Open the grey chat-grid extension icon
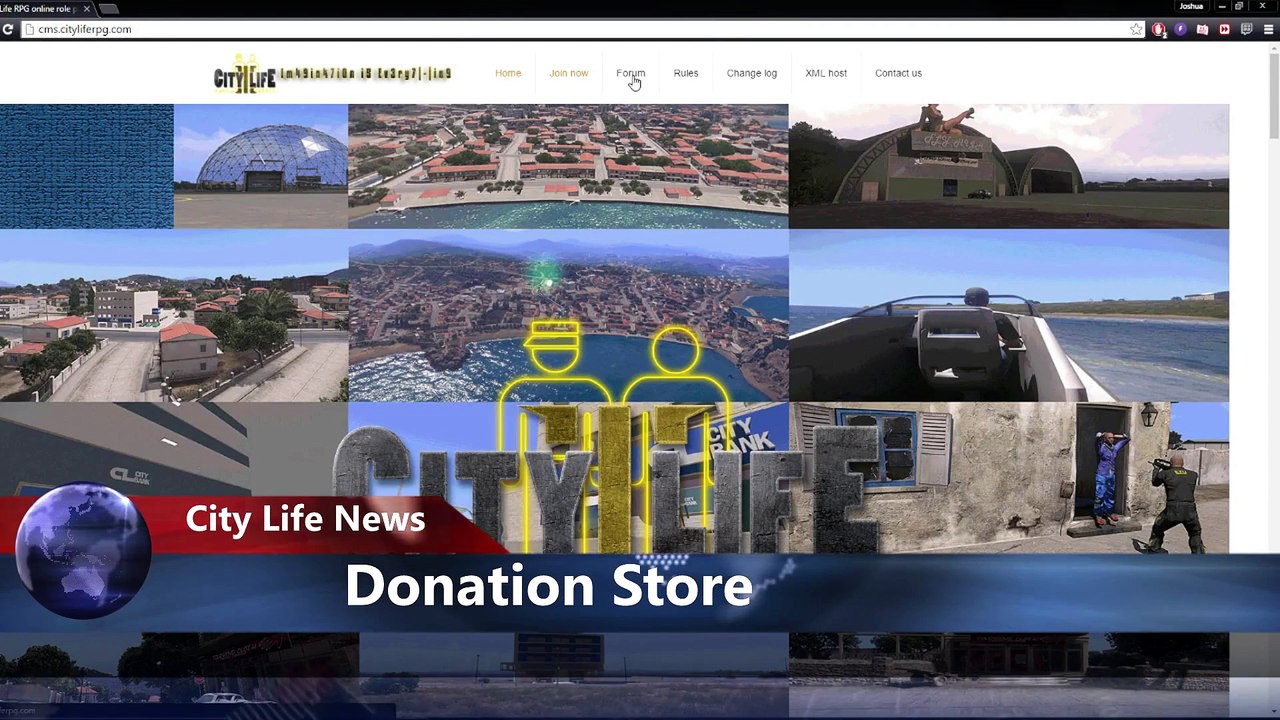 1247,29
